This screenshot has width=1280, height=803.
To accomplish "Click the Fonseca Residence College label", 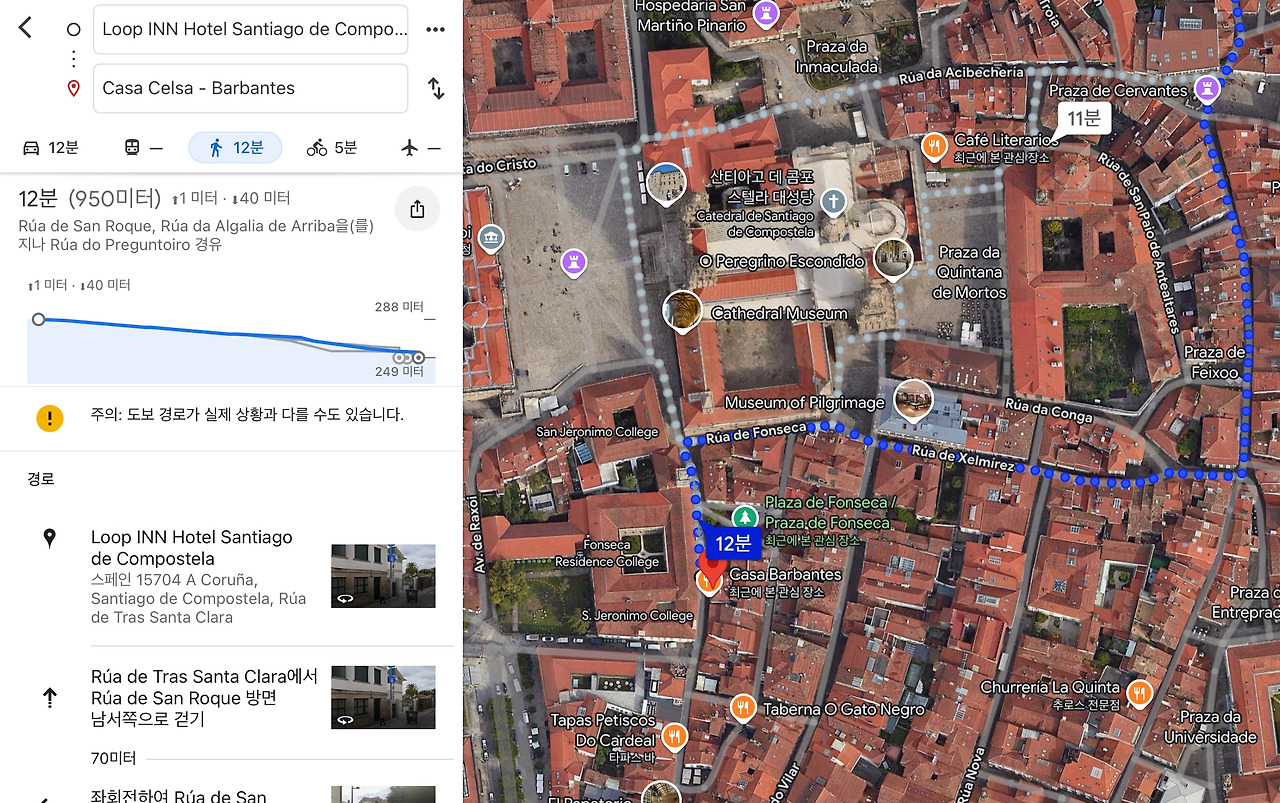I will [608, 553].
